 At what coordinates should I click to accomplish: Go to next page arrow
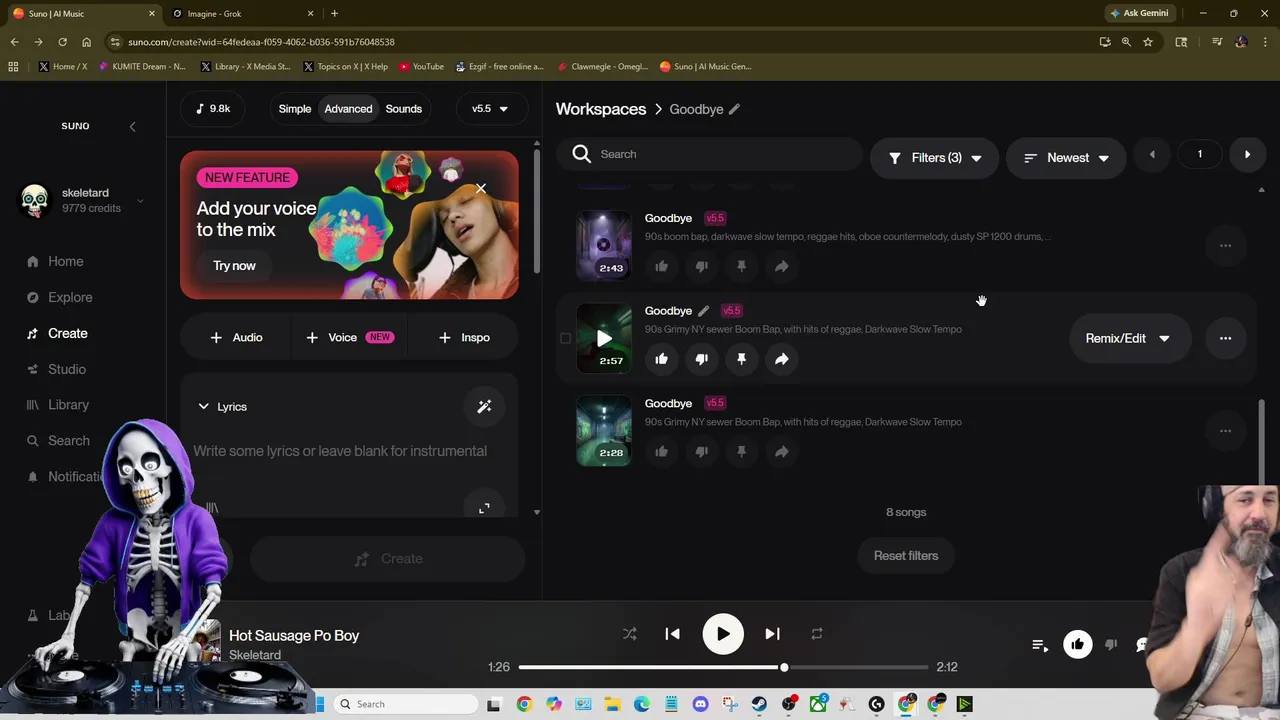pyautogui.click(x=1247, y=155)
